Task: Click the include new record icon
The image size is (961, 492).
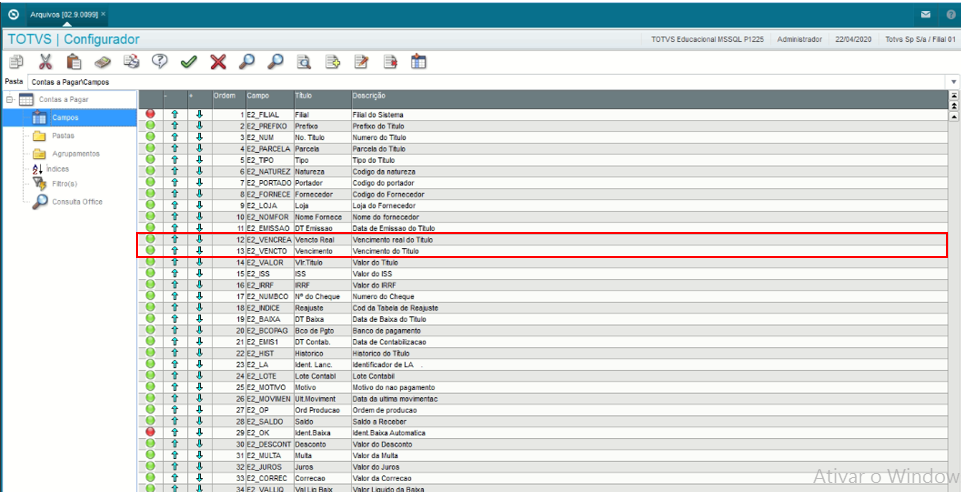Action: click(x=333, y=62)
